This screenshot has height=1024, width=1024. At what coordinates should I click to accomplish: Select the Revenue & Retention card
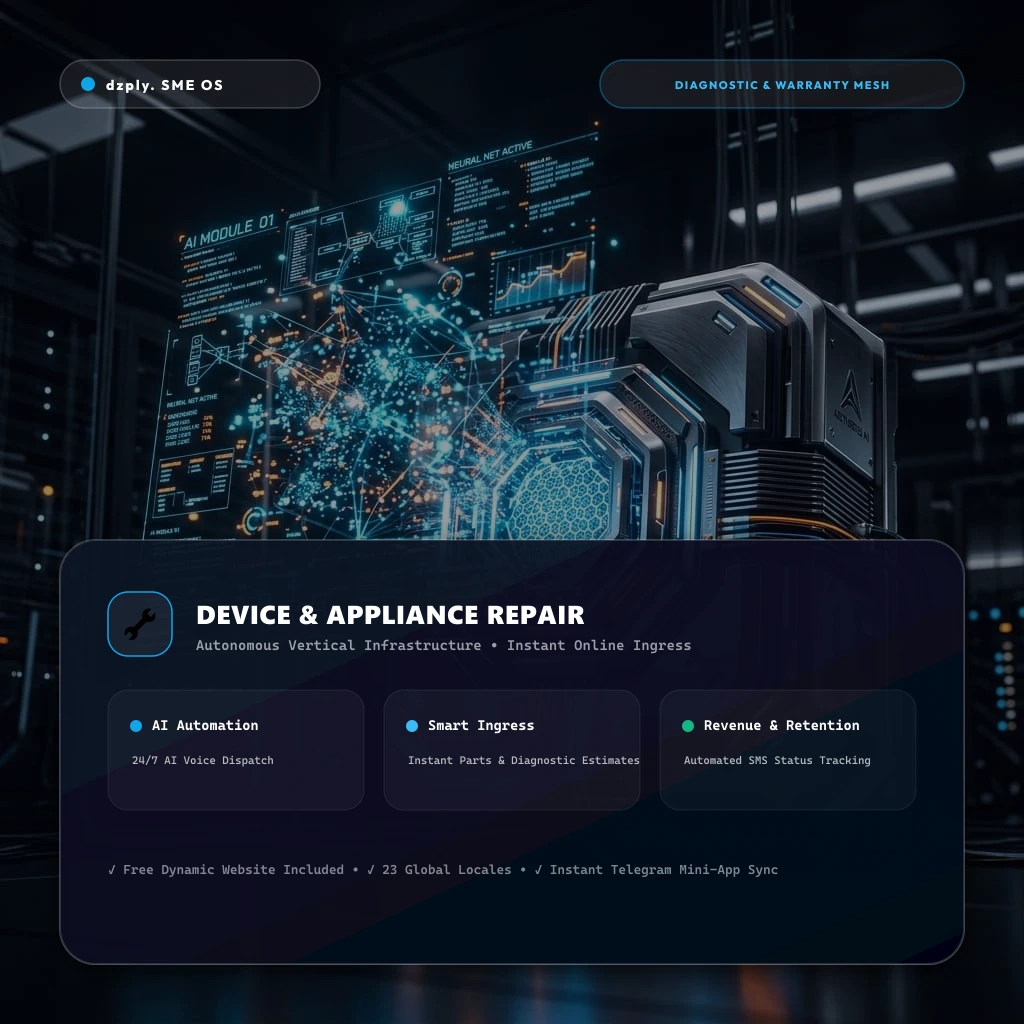click(x=788, y=750)
